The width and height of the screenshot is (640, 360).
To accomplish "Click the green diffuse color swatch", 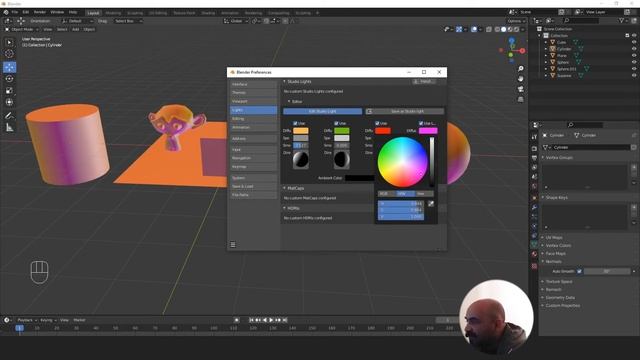I will (x=342, y=131).
